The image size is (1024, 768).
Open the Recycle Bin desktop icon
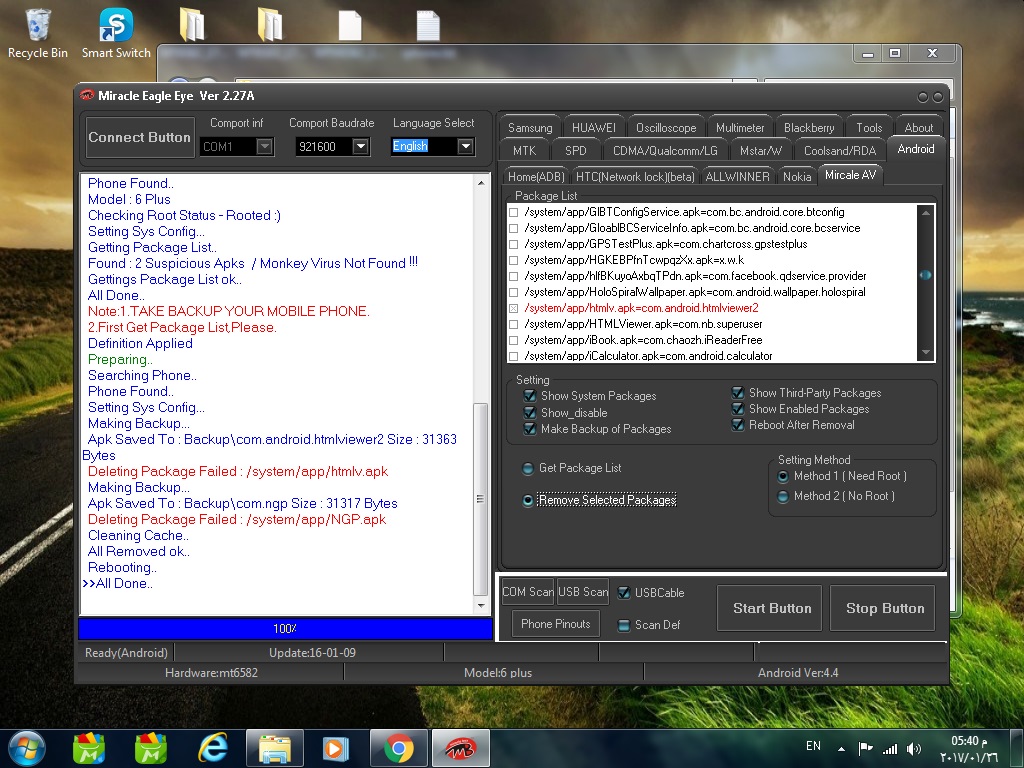click(38, 34)
